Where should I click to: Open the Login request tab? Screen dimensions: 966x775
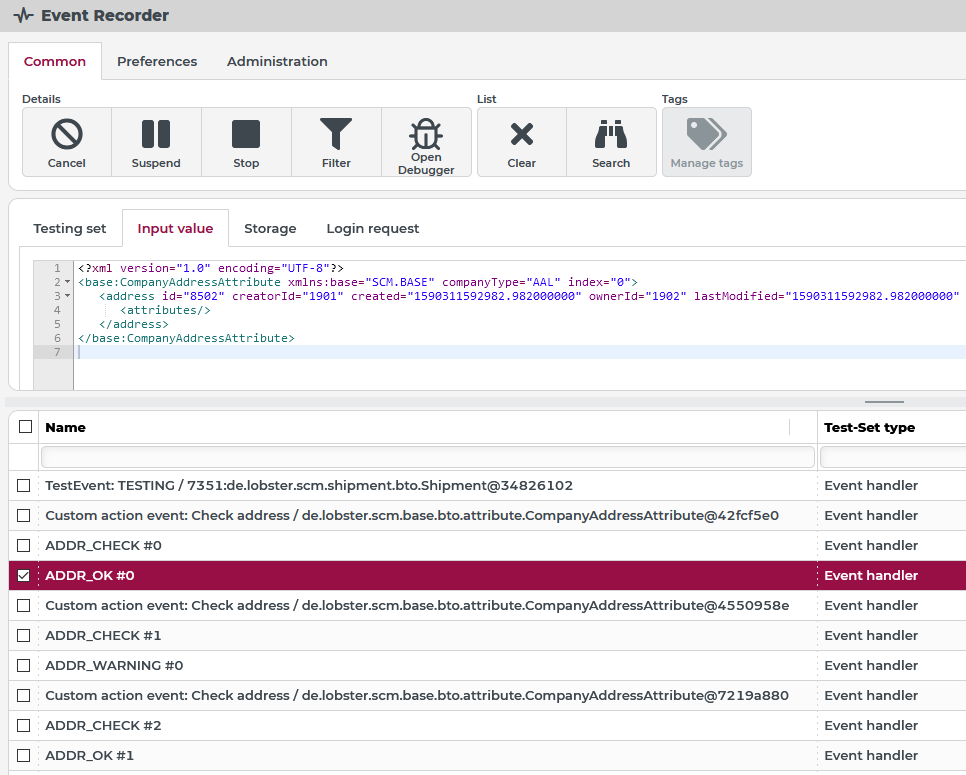pyautogui.click(x=373, y=229)
